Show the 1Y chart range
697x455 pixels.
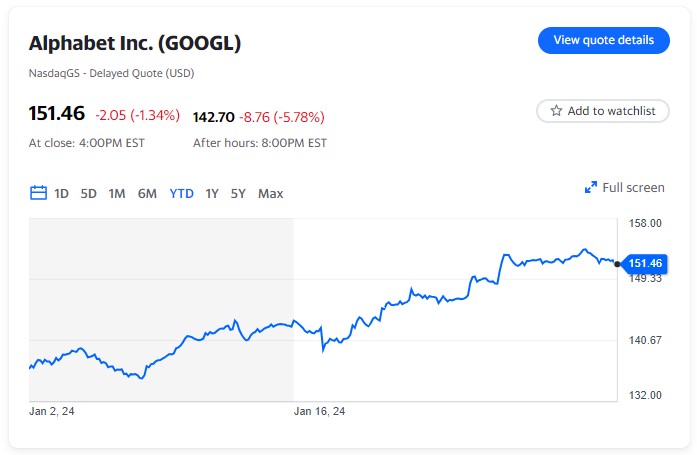[x=212, y=193]
